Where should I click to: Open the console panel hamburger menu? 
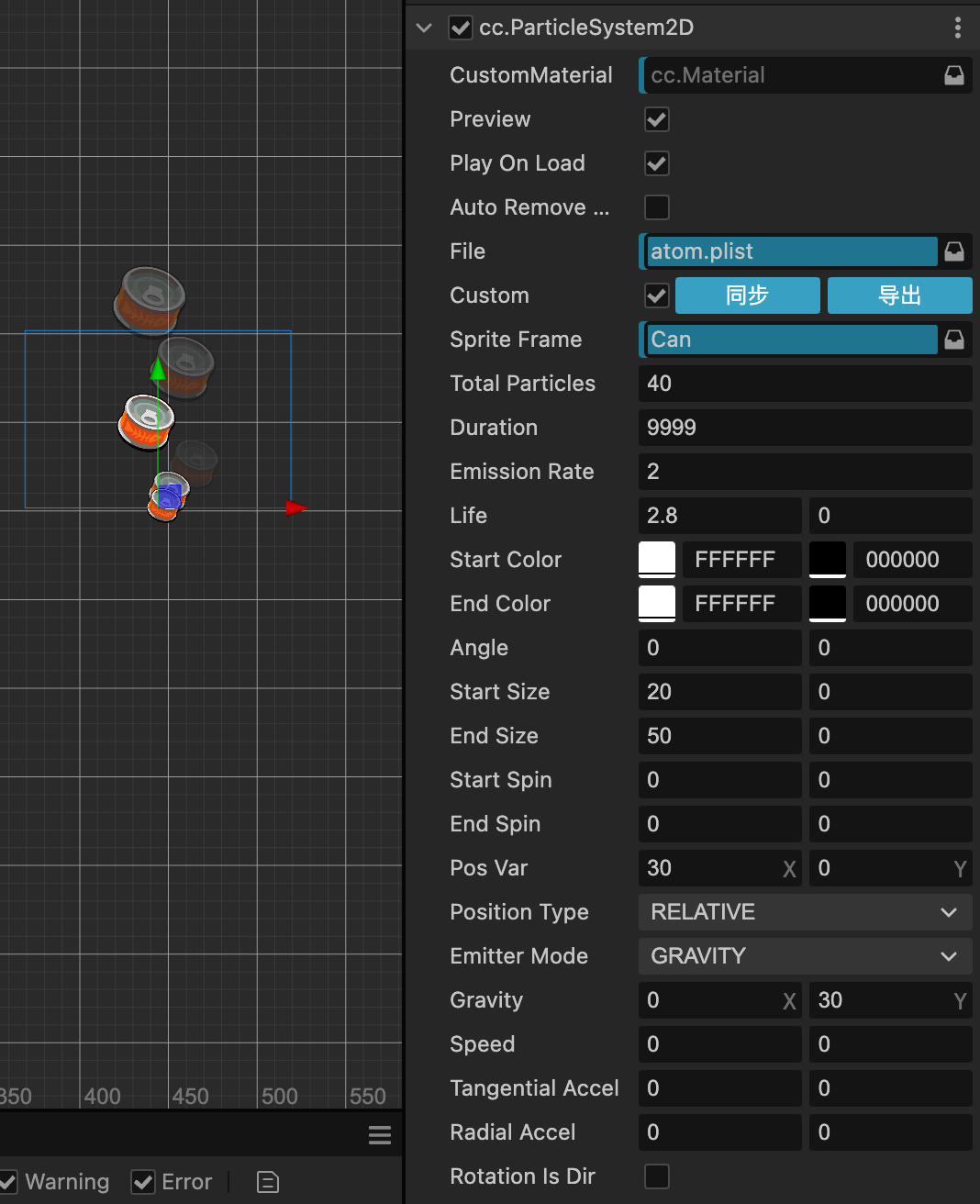coord(380,1135)
